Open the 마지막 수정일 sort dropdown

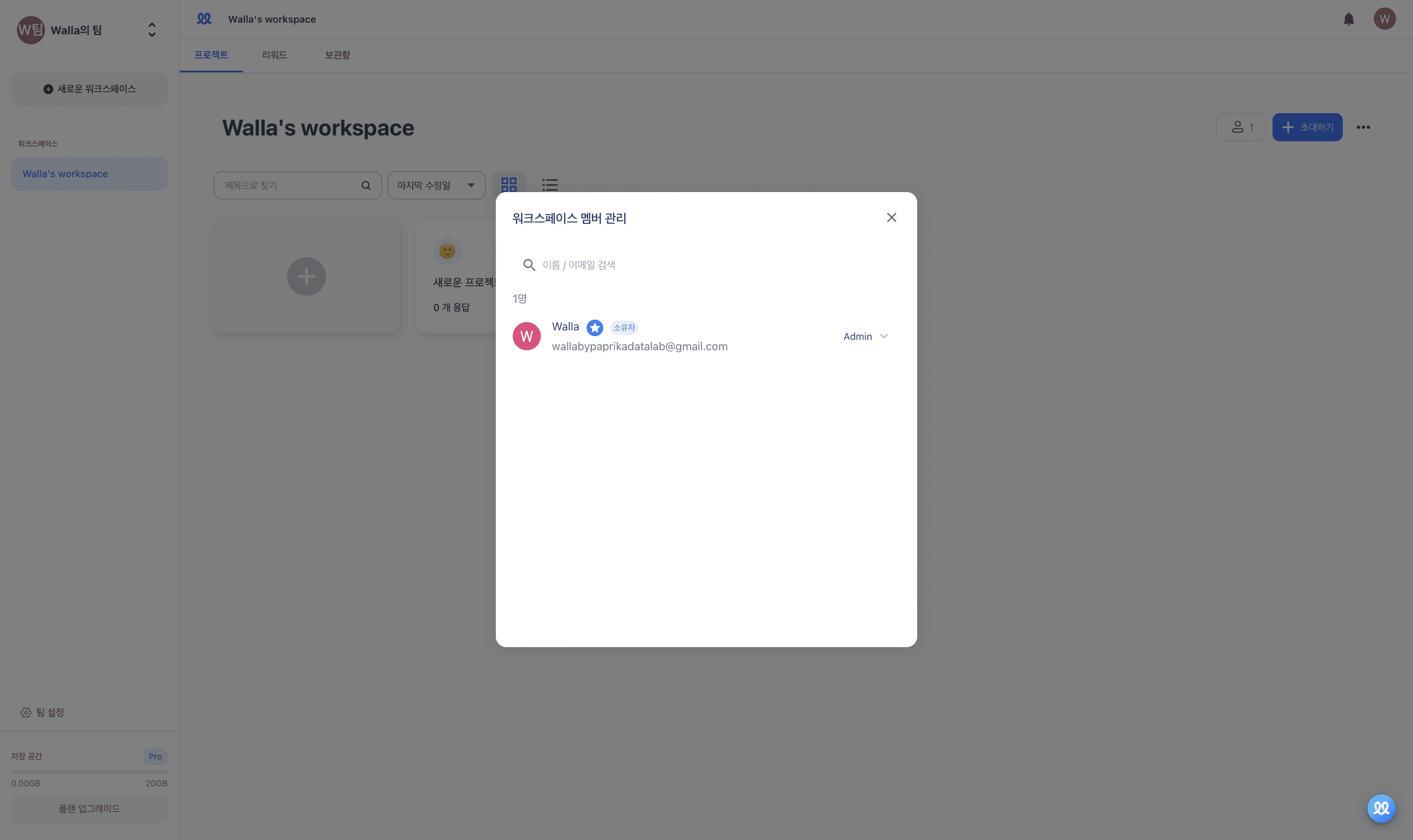436,185
